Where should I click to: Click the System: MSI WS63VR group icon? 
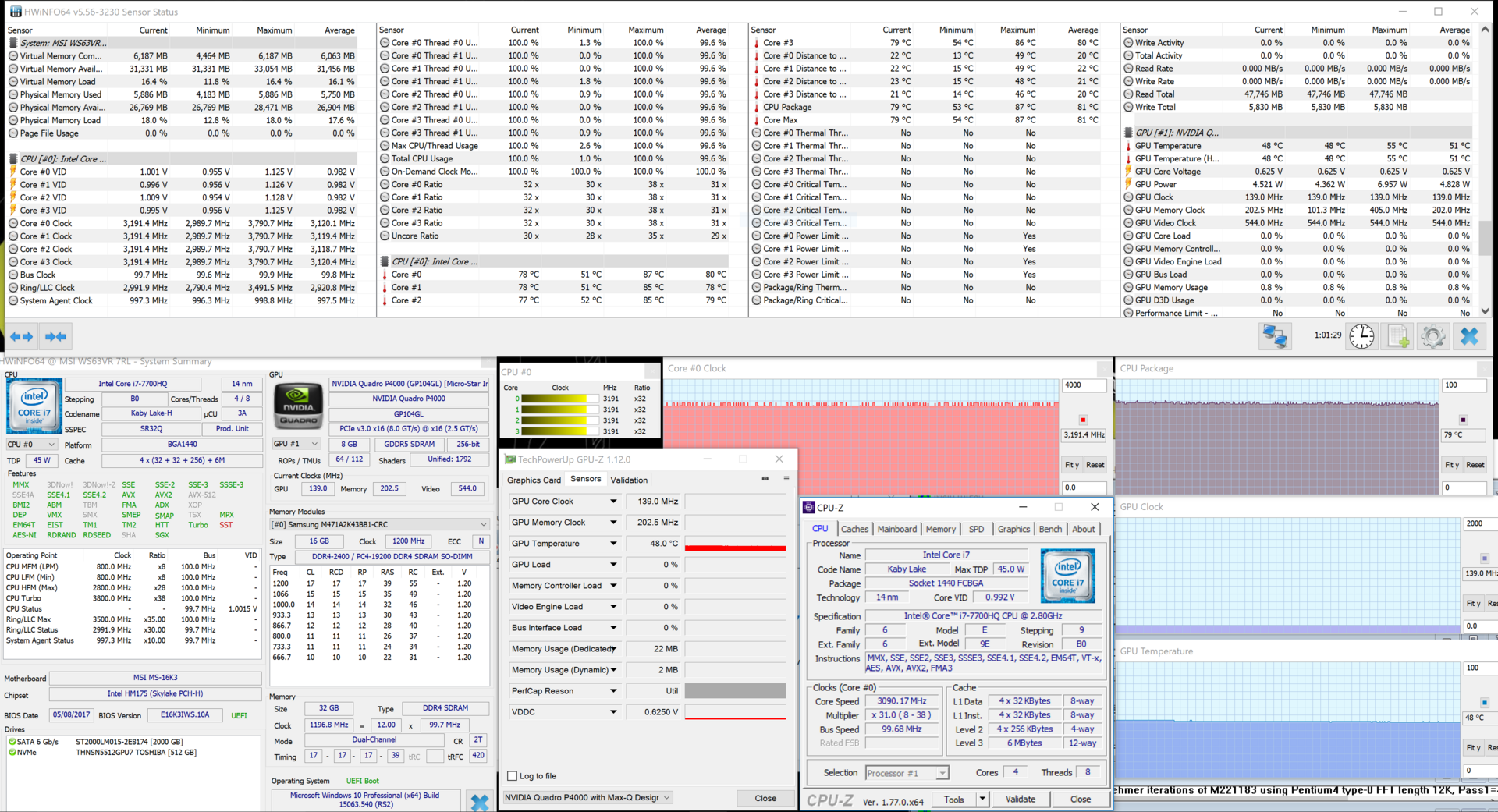coord(13,43)
